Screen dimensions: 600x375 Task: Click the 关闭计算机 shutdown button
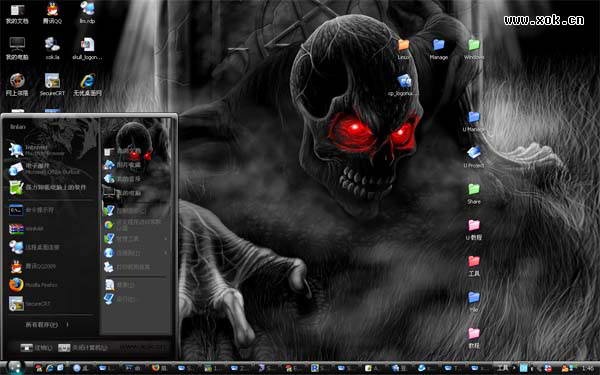tap(83, 347)
